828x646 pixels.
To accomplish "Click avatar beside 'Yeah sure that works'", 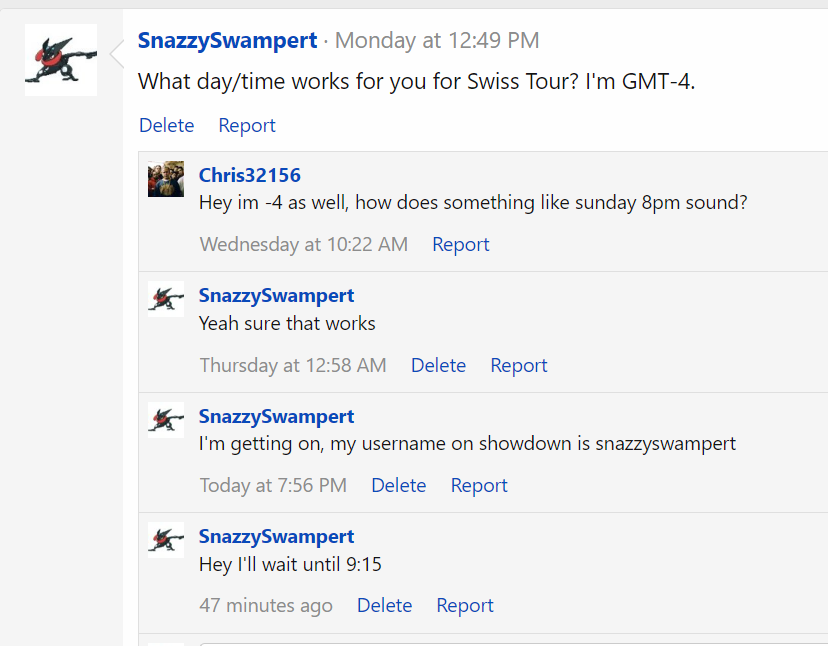I will pos(166,299).
